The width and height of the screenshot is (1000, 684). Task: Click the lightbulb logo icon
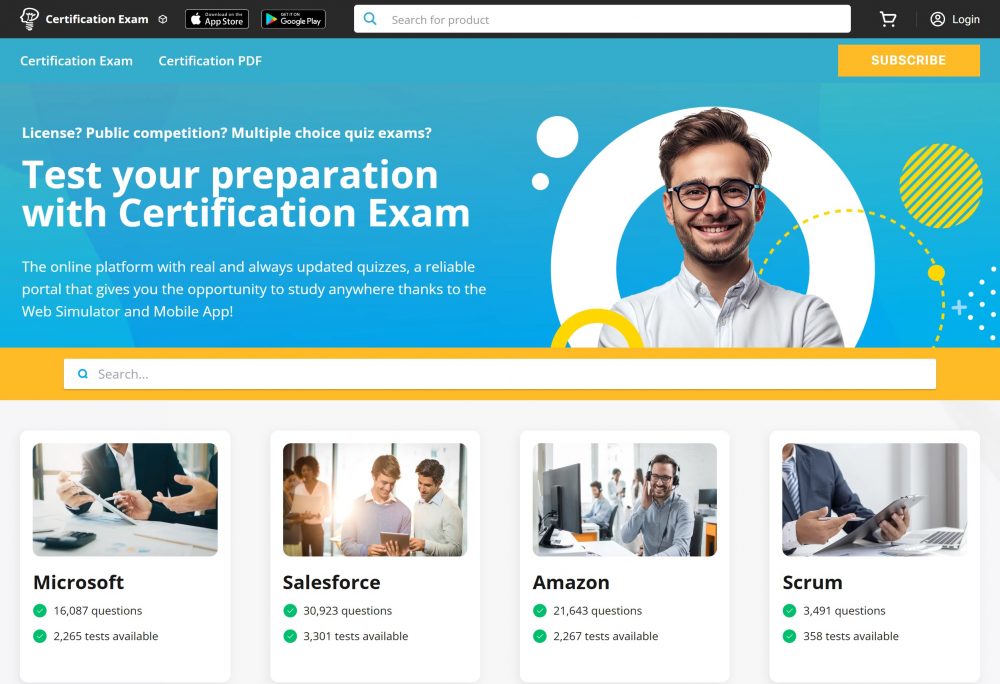[x=29, y=18]
